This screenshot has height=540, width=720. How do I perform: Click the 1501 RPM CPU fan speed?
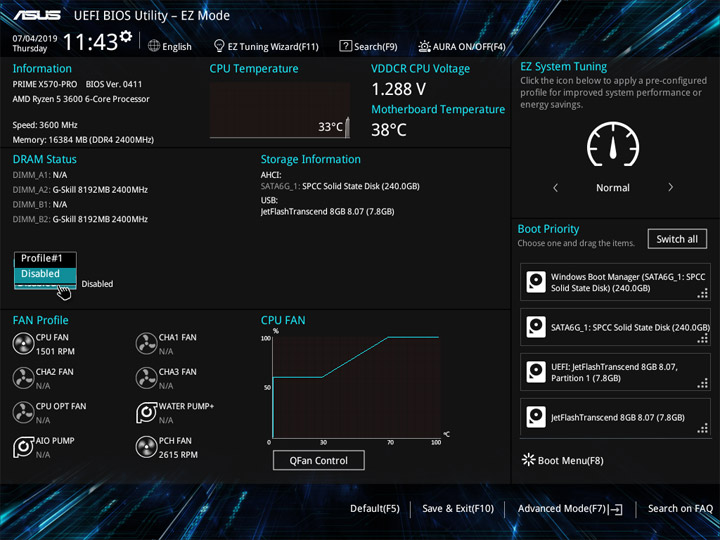coord(55,351)
